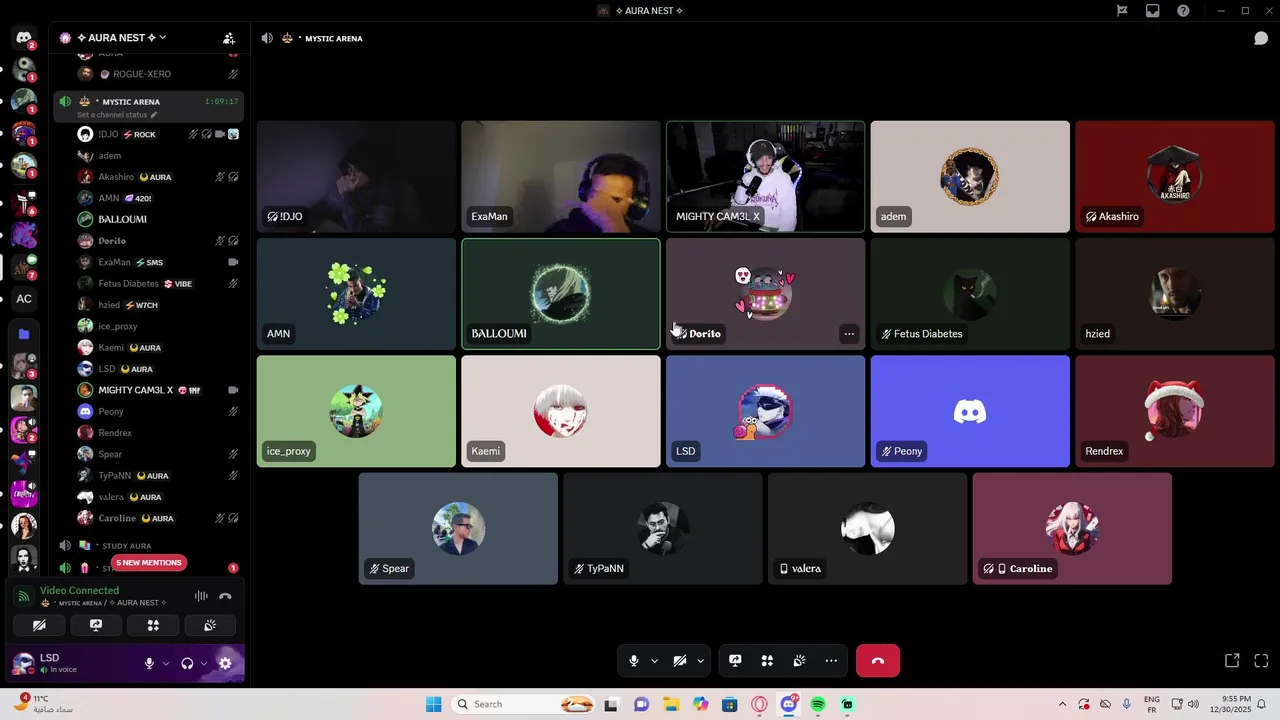The width and height of the screenshot is (1280, 720).
Task: Click the flag icon in the title bar
Action: tap(1122, 11)
